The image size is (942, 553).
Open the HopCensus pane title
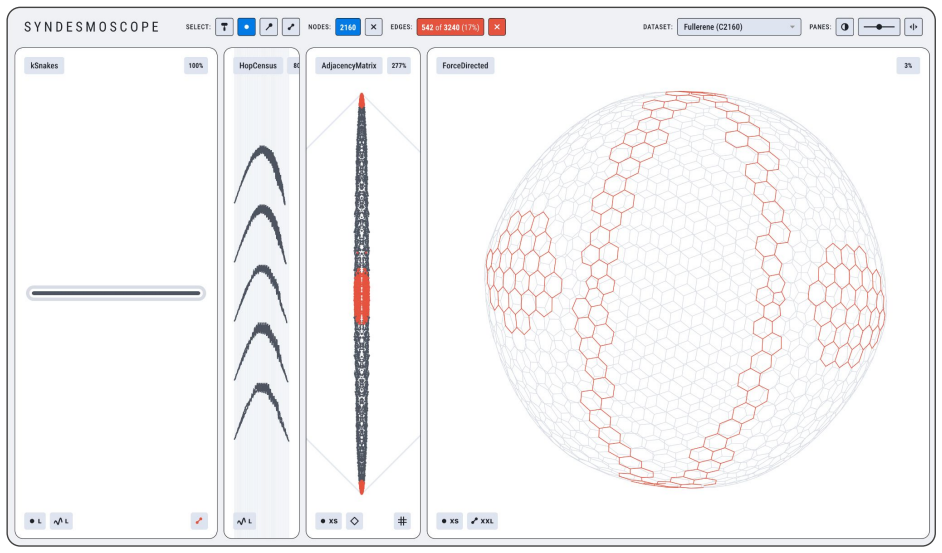point(258,66)
